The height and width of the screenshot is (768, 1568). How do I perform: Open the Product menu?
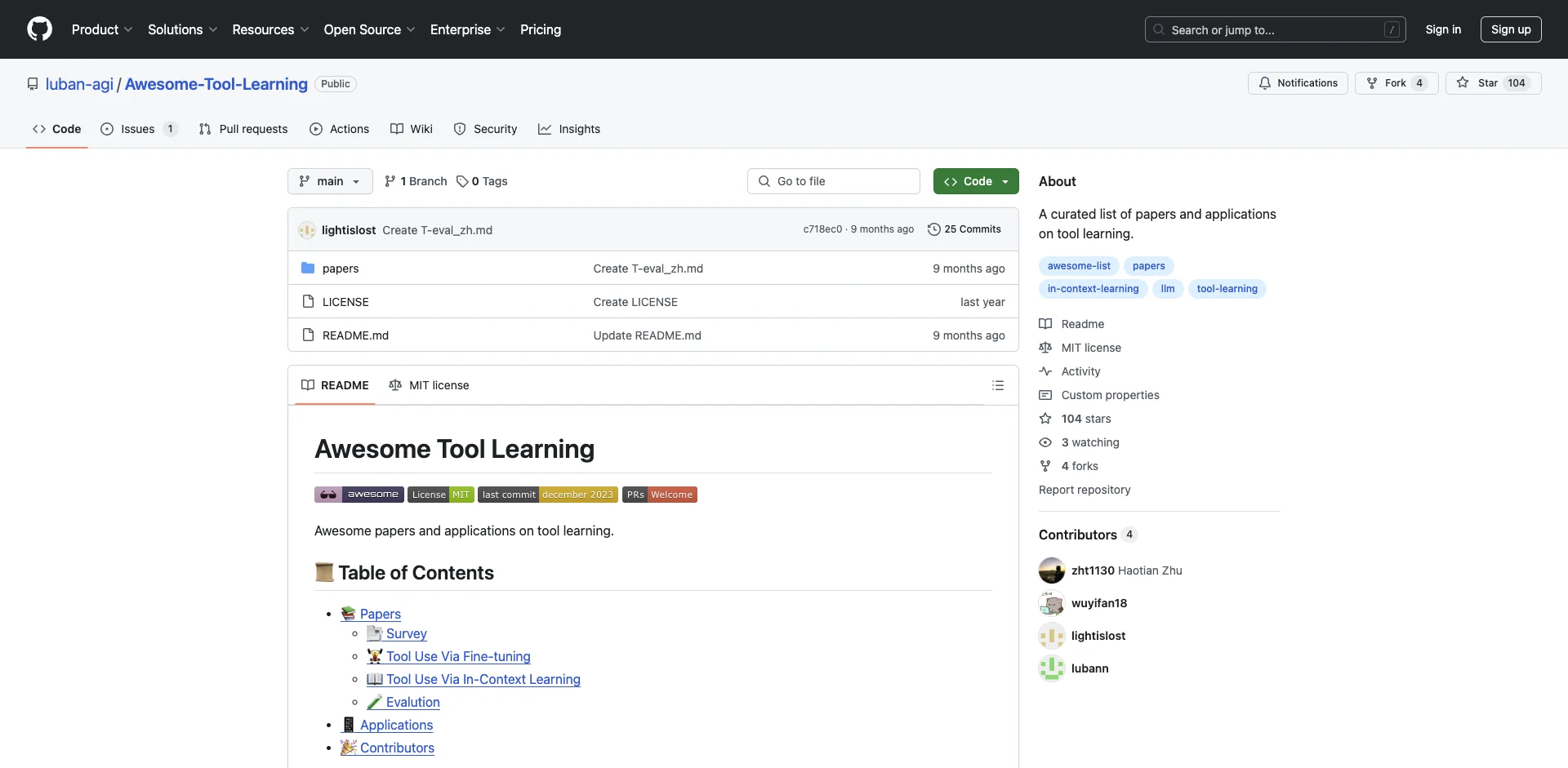point(102,29)
